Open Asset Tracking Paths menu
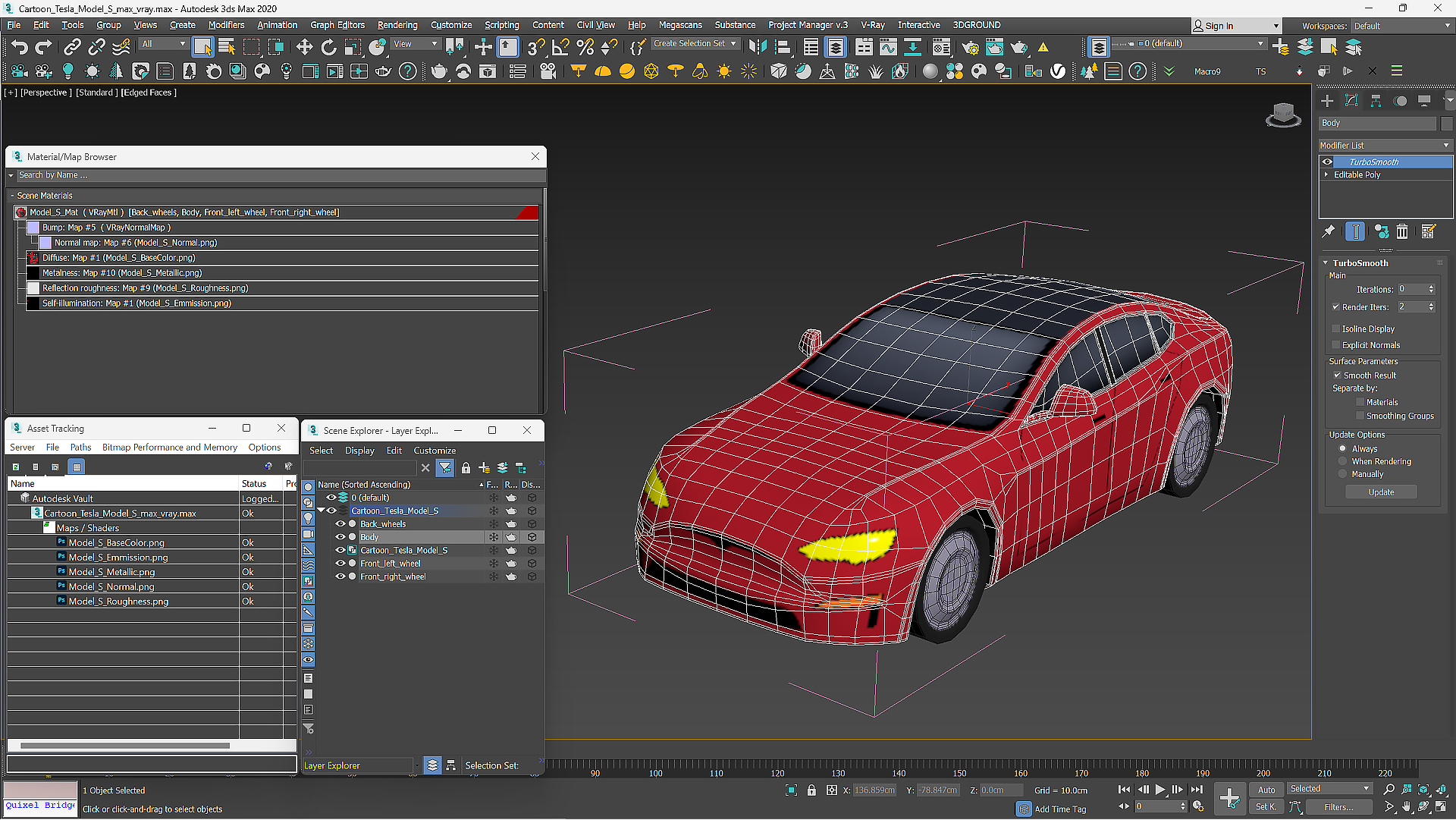Viewport: 1456px width, 820px height. click(x=80, y=448)
